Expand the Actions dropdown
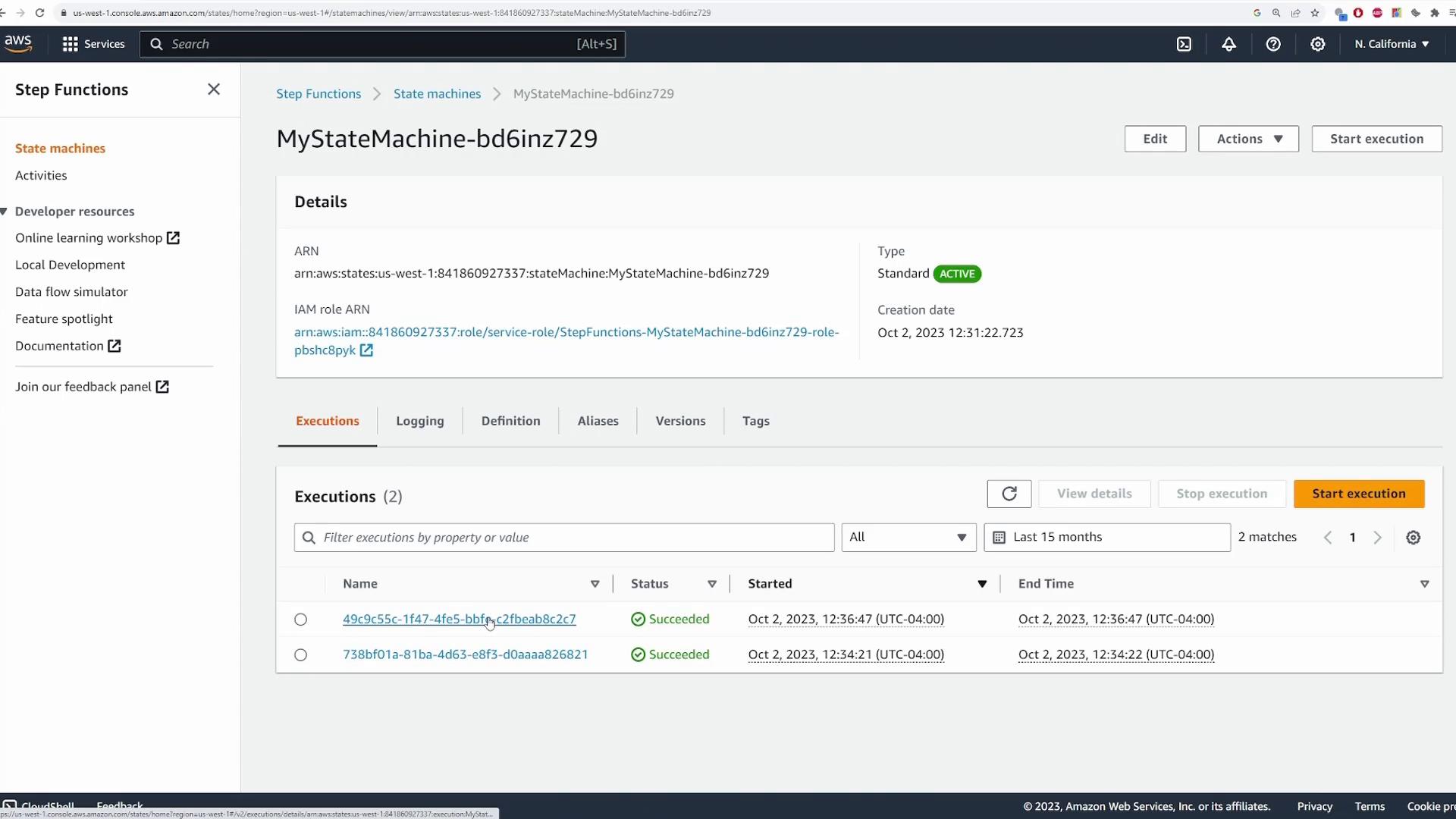Image resolution: width=1456 pixels, height=819 pixels. coord(1248,139)
